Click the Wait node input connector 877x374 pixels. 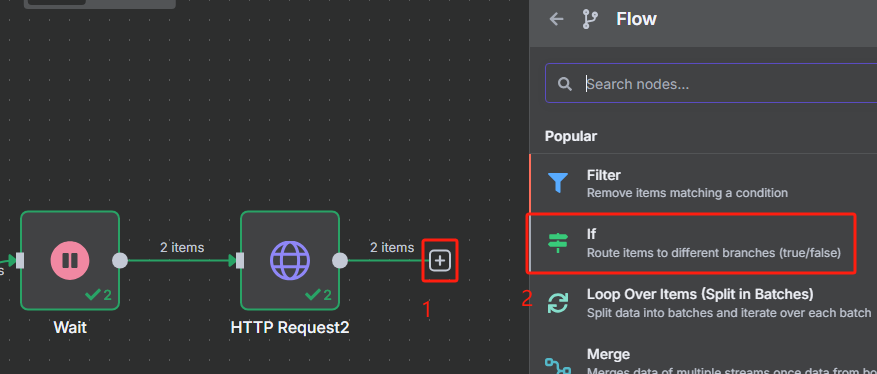tap(20, 261)
